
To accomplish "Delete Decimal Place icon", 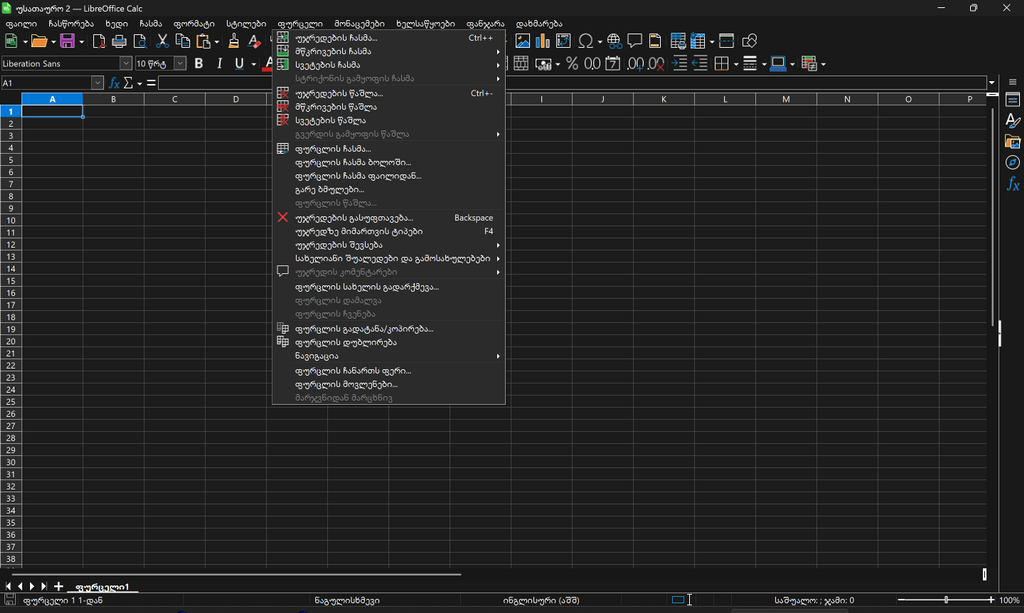I will 656,63.
